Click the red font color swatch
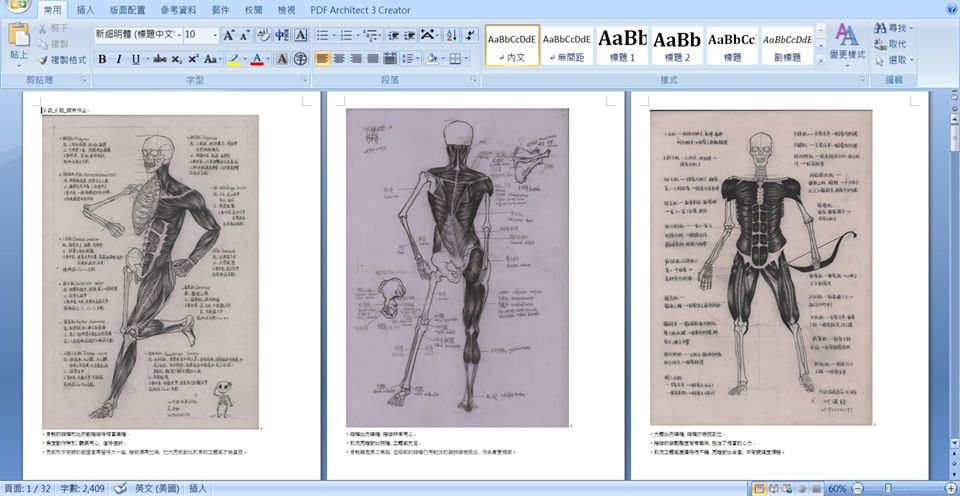 coord(257,59)
